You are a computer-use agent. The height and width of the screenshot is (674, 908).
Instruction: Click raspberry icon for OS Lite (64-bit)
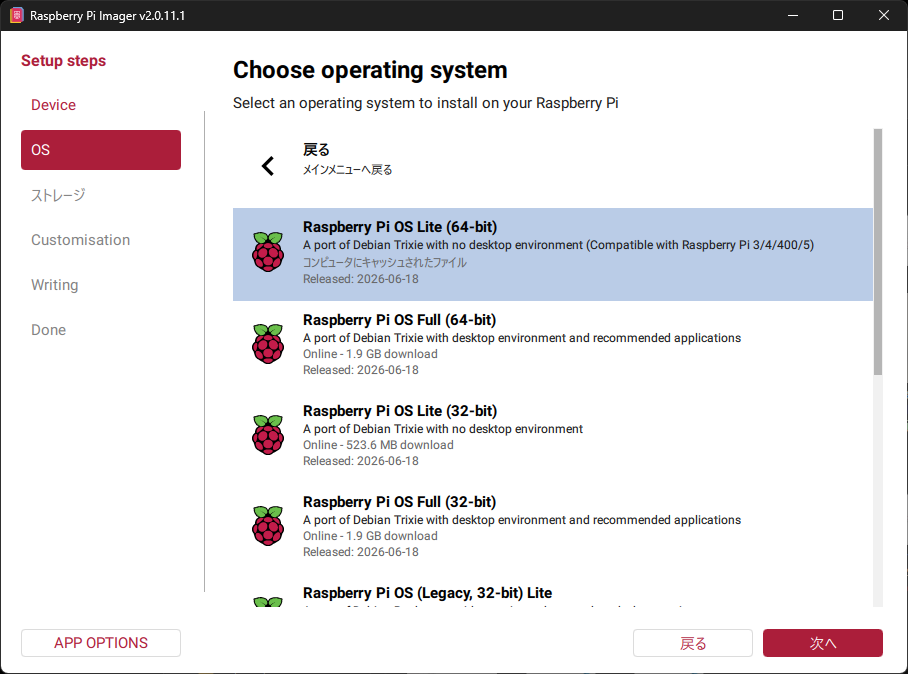click(x=268, y=252)
